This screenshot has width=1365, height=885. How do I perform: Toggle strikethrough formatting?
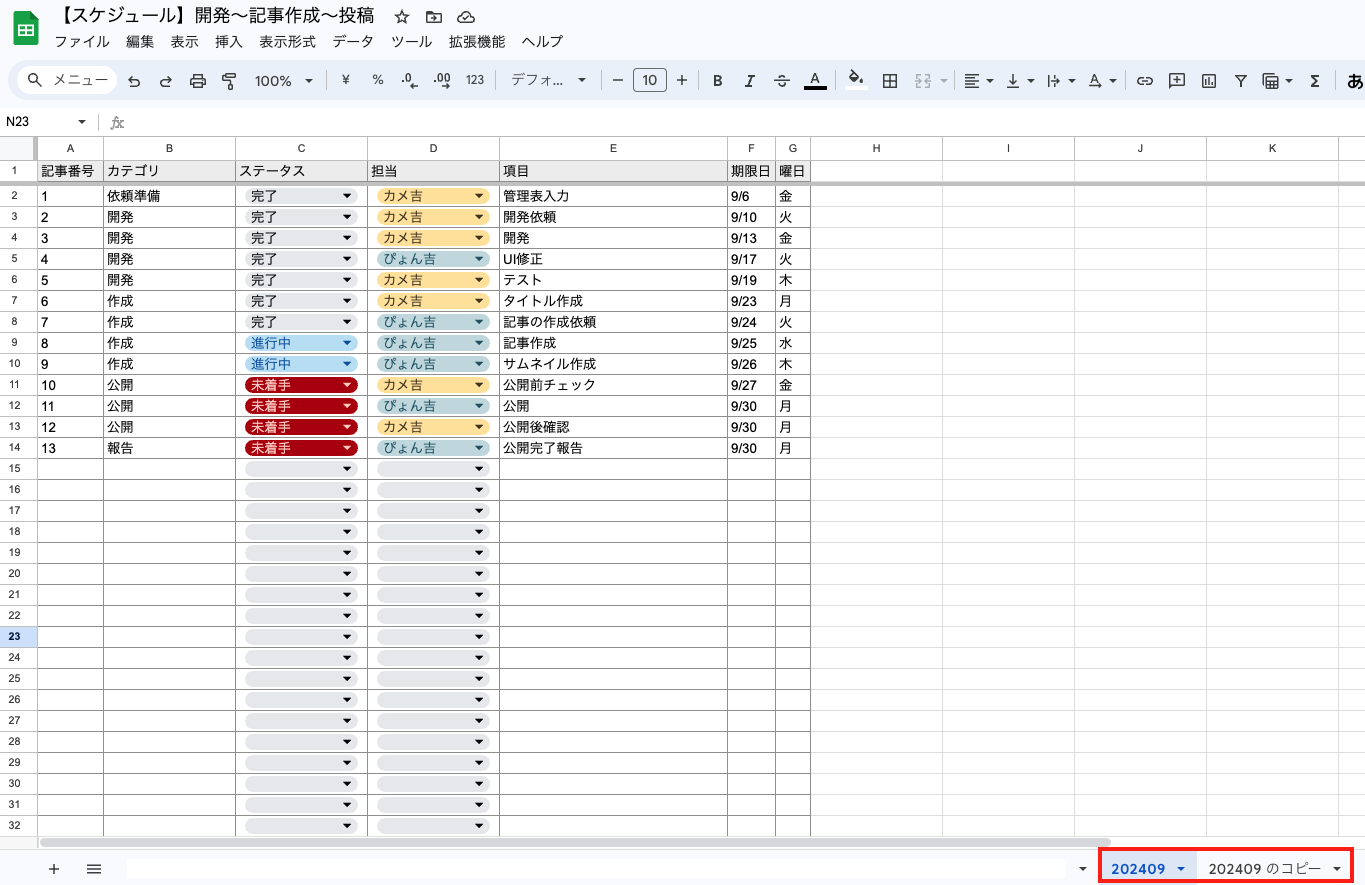click(782, 81)
